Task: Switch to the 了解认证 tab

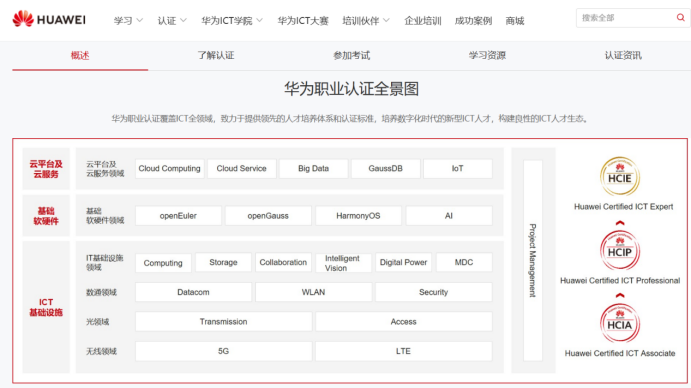Action: click(216, 56)
